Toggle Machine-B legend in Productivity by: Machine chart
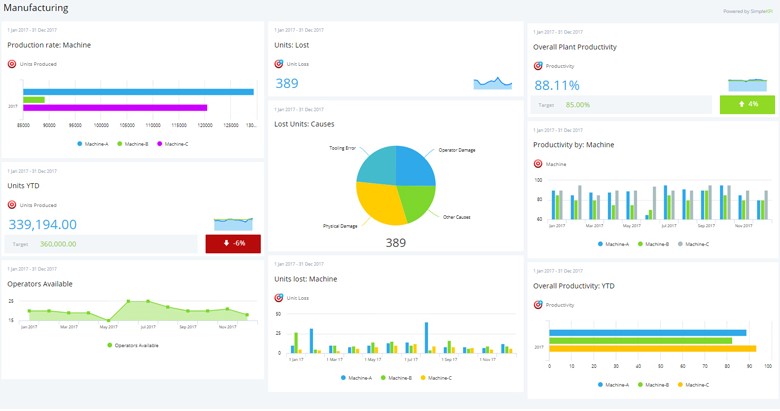The height and width of the screenshot is (411, 780). click(654, 244)
